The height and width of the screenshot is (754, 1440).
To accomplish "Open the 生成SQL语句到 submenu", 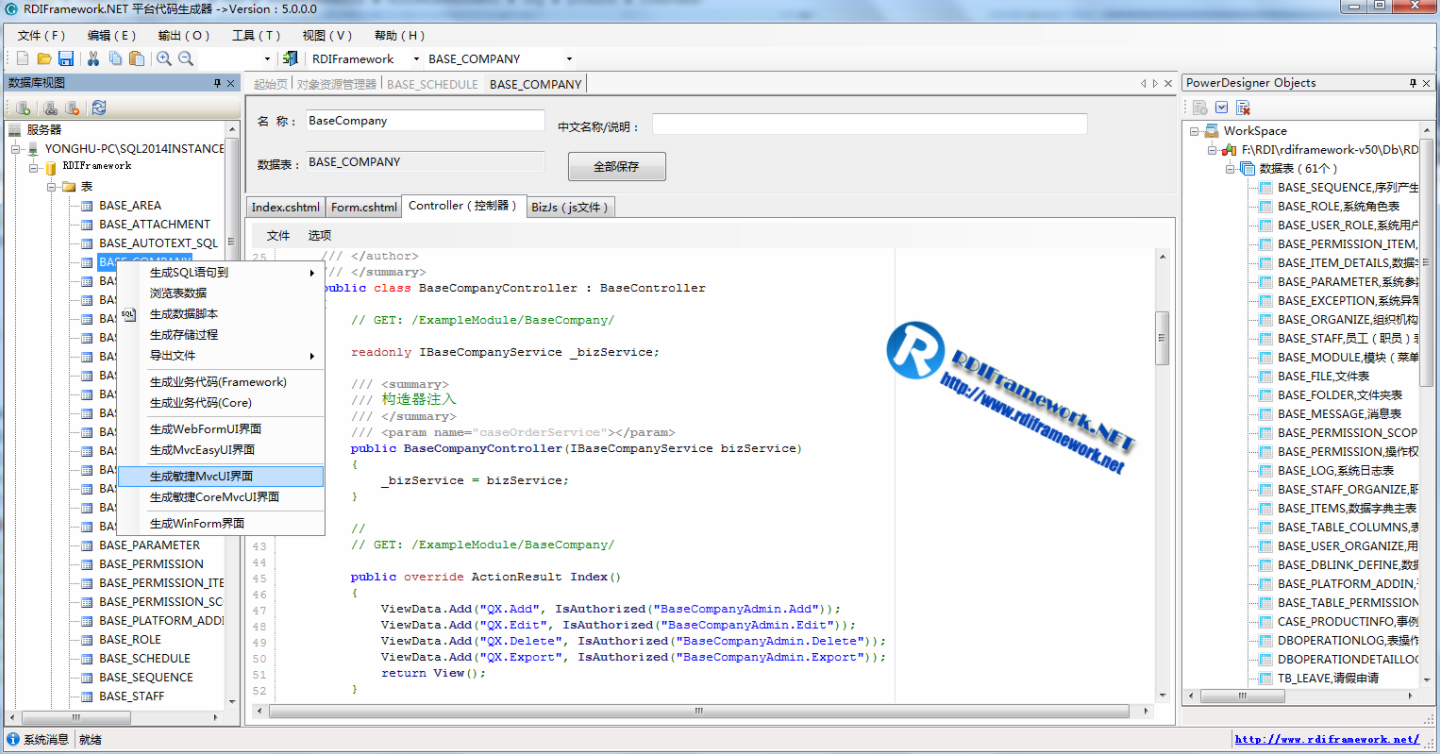I will (221, 272).
